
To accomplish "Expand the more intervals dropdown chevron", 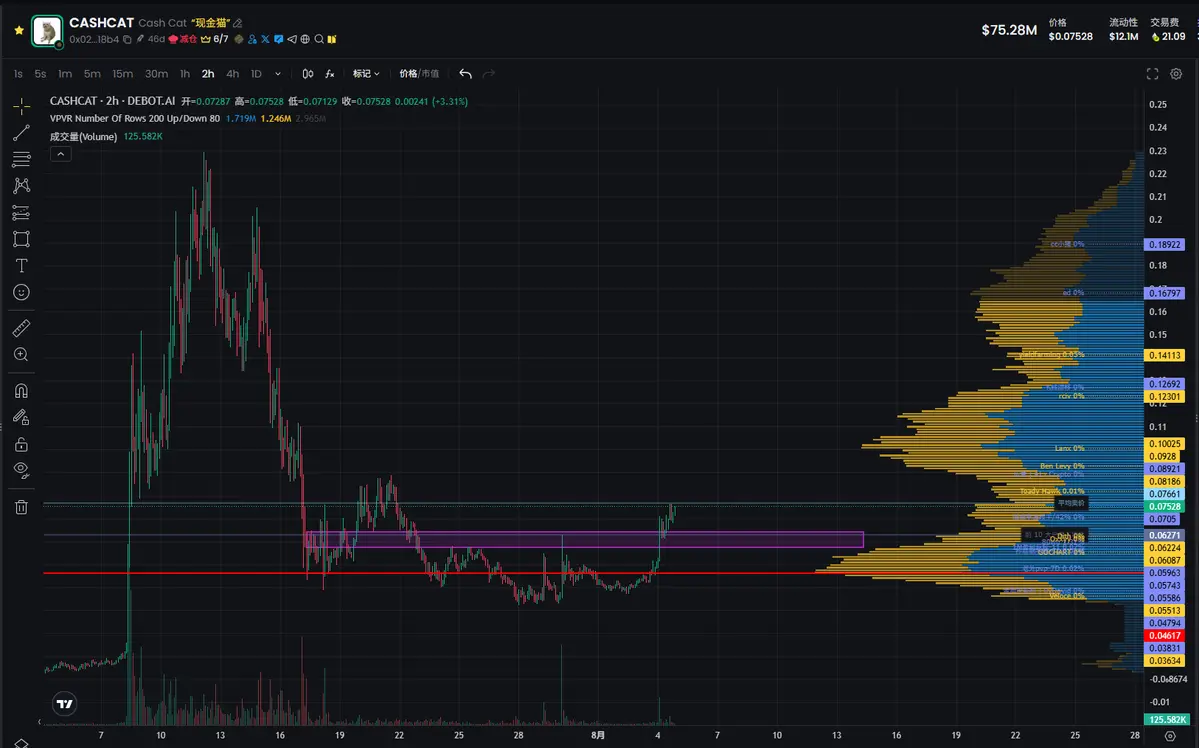I will (278, 74).
